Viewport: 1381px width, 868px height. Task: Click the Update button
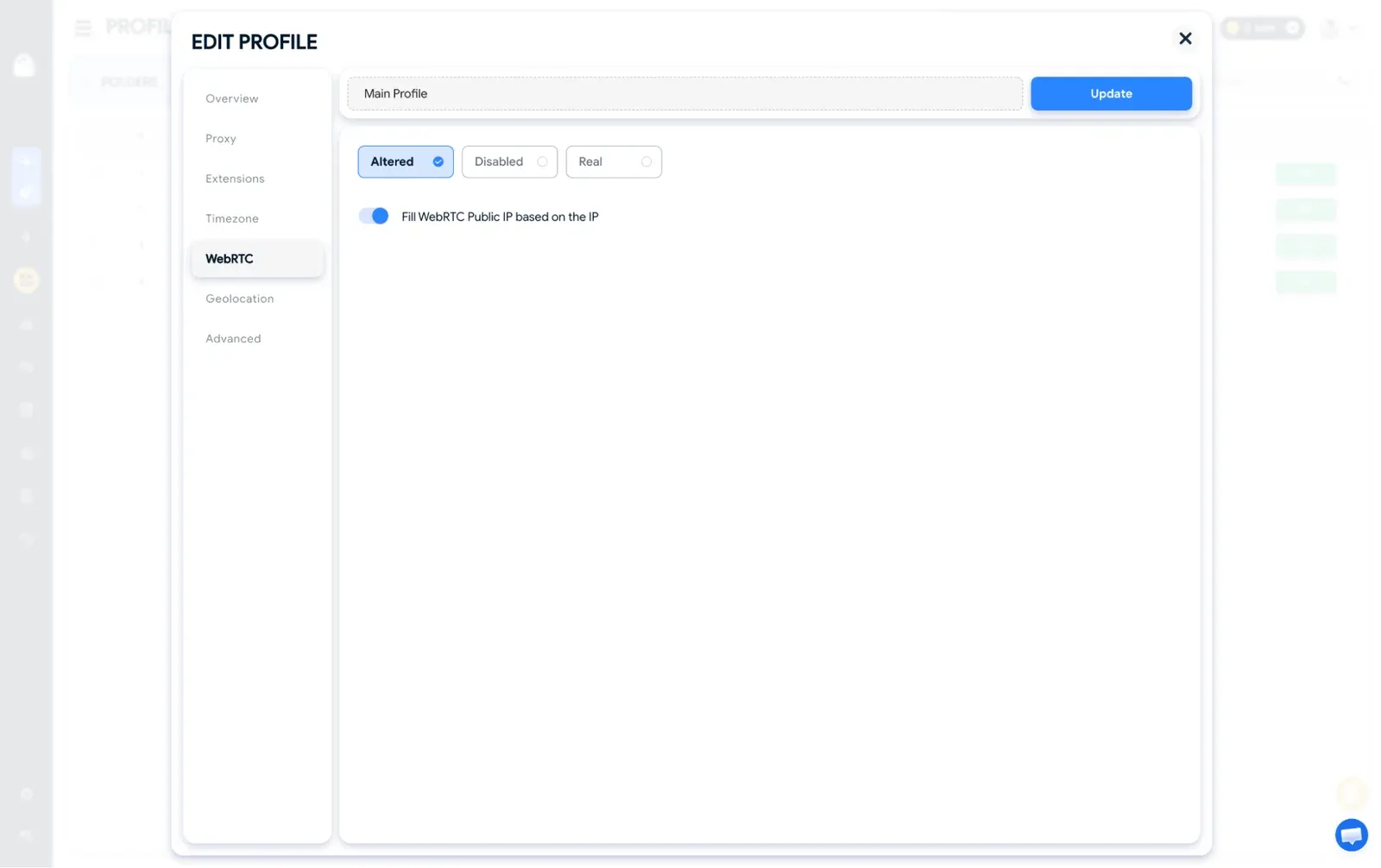1111,93
